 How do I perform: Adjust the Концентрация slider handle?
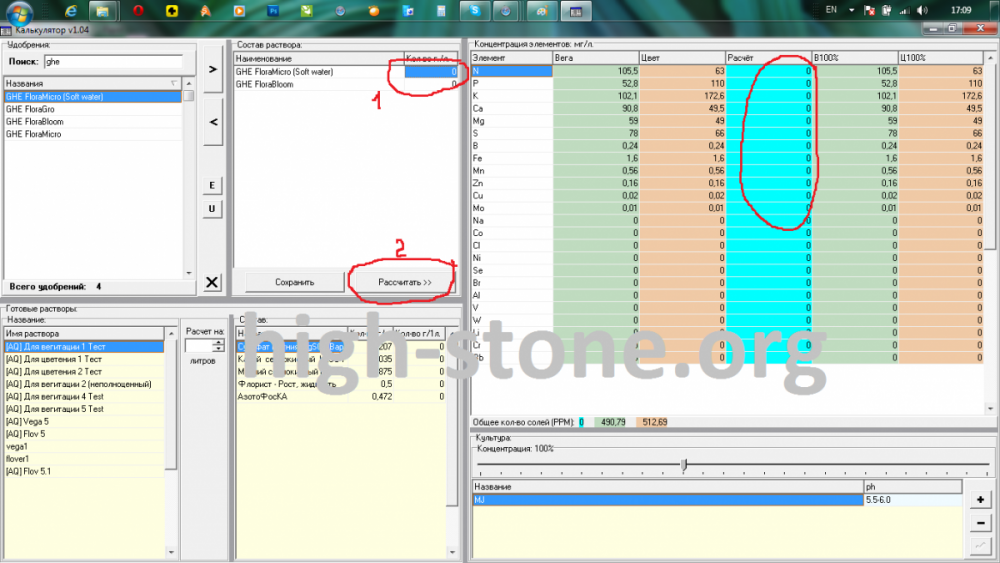[x=684, y=465]
